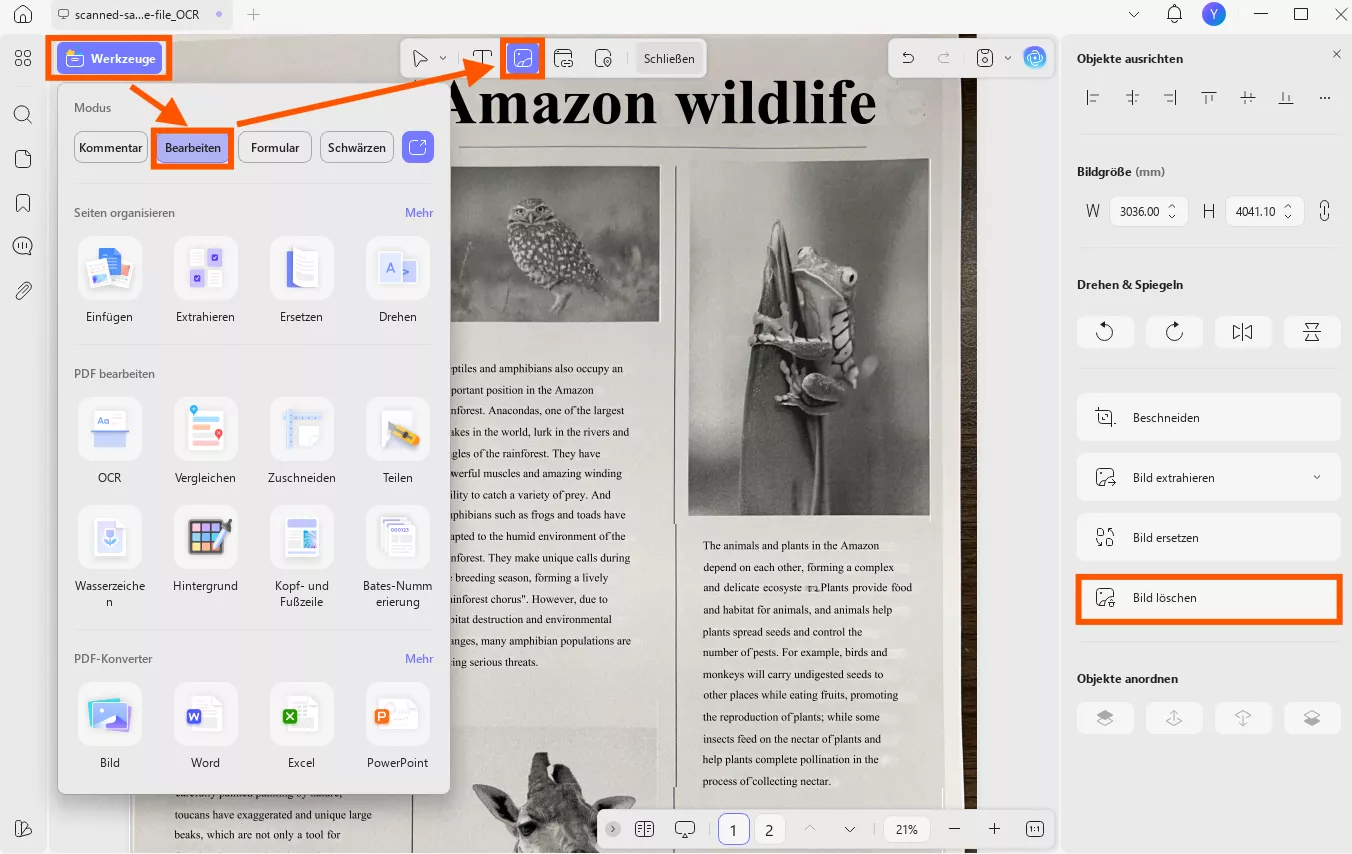Open the Hintergrund tool

[x=206, y=549]
